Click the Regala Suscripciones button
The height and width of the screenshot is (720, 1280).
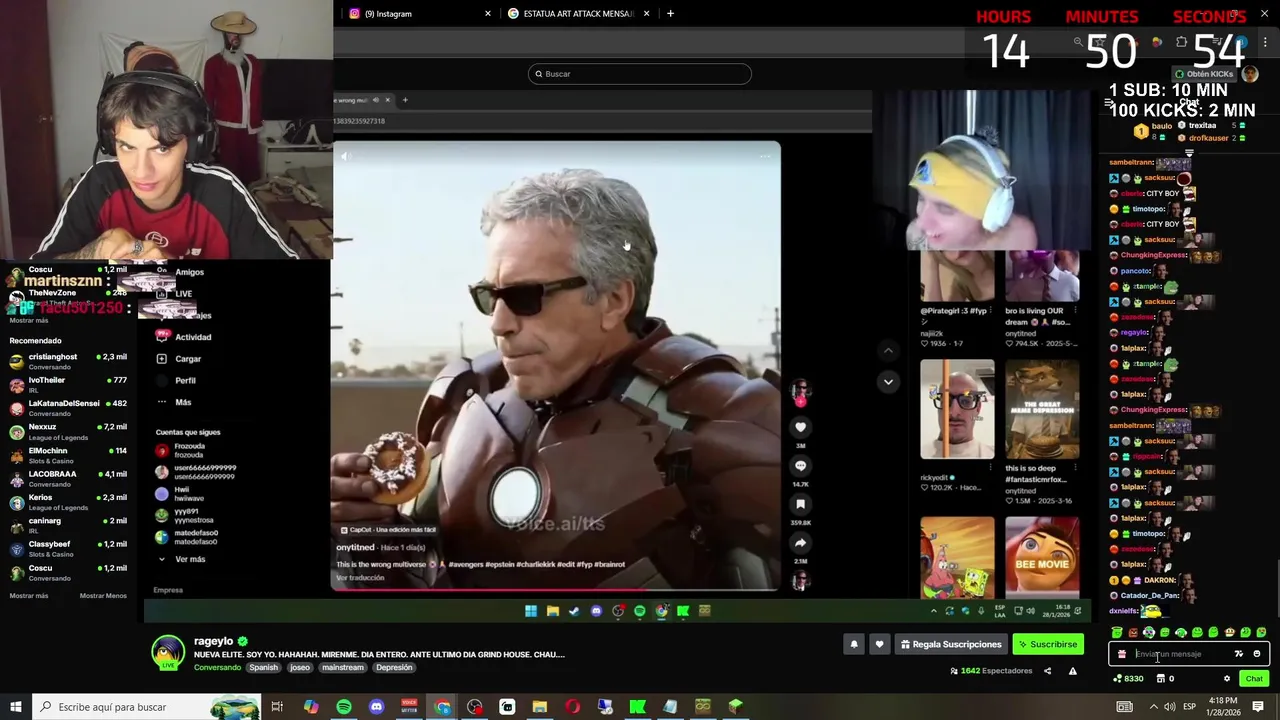(x=951, y=645)
